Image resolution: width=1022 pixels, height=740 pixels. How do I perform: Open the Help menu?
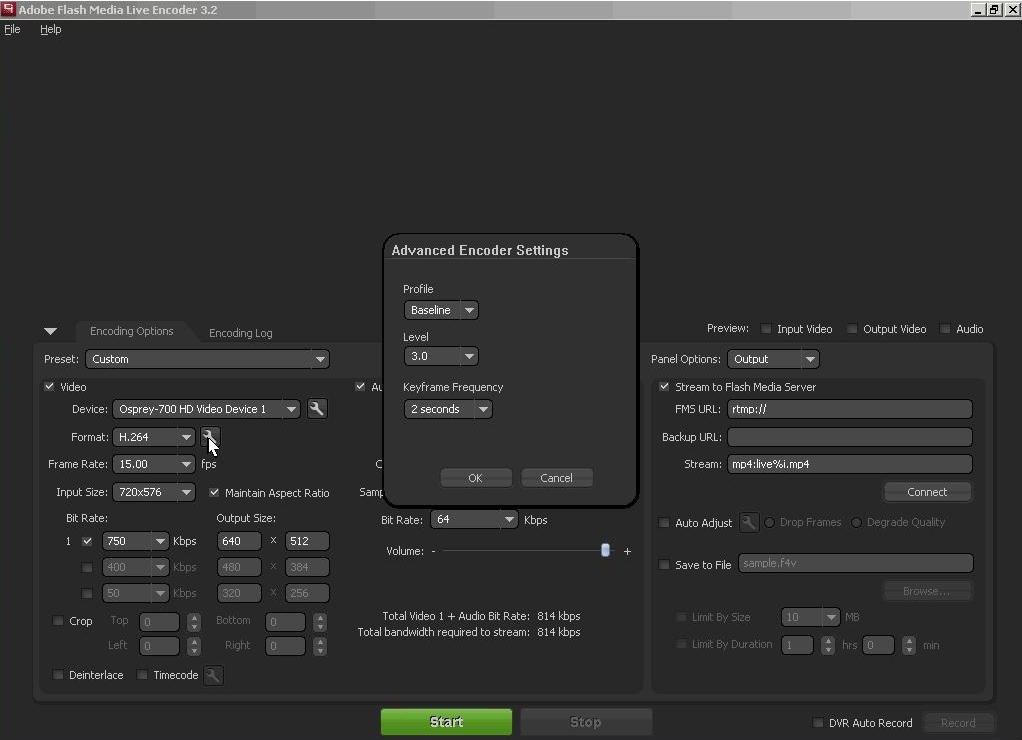click(51, 29)
